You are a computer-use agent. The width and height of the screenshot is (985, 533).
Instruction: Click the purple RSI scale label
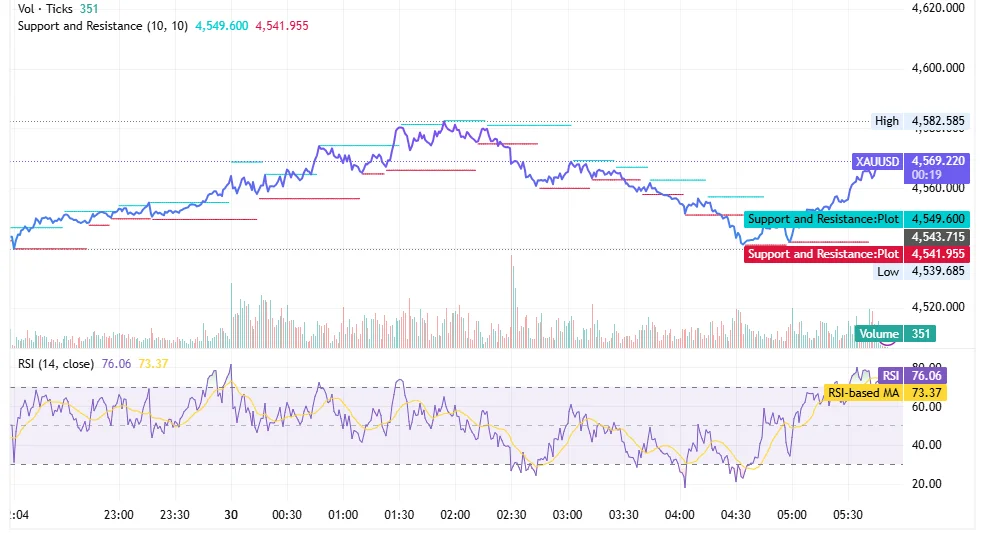[889, 375]
